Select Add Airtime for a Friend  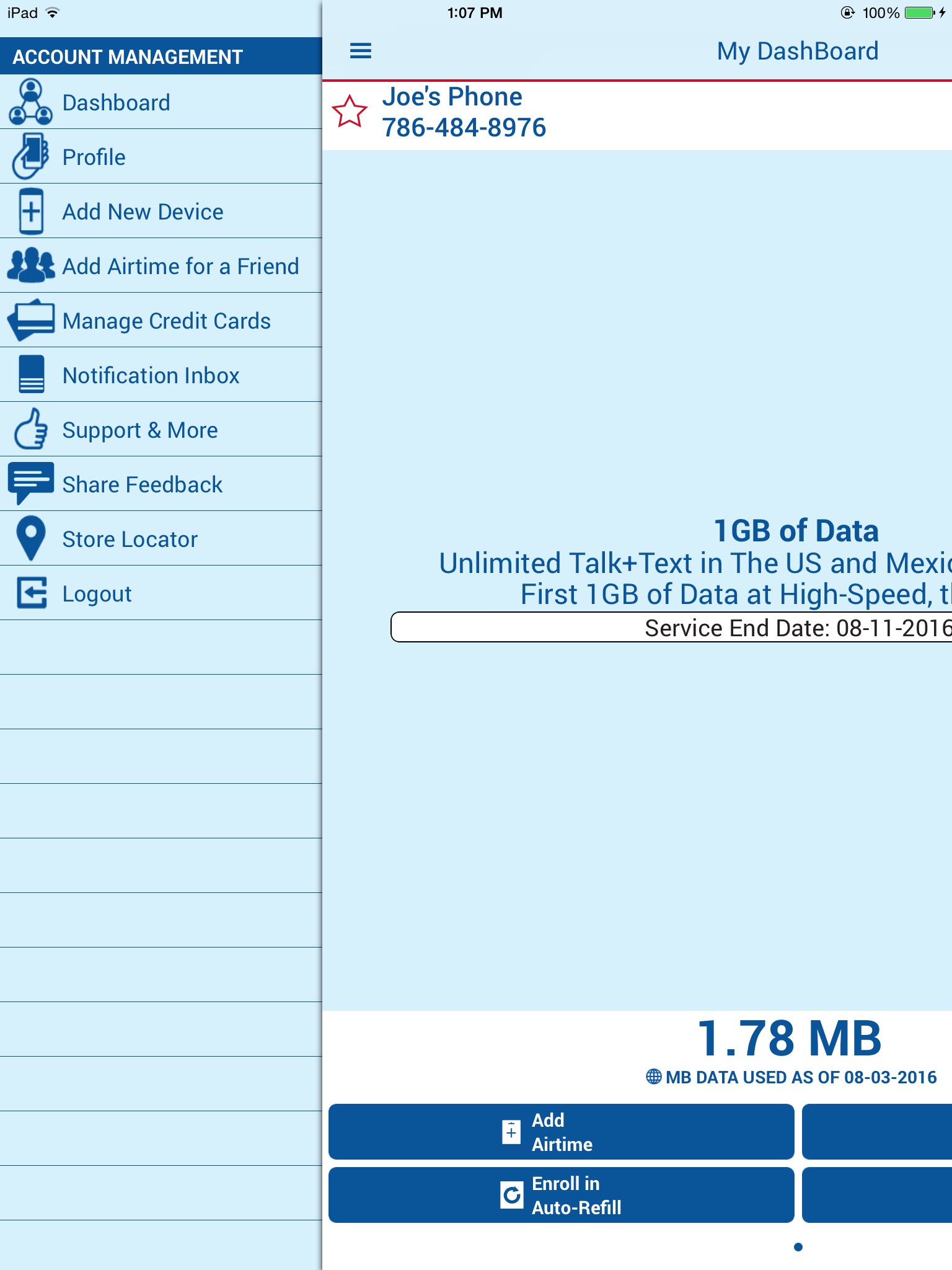(161, 265)
